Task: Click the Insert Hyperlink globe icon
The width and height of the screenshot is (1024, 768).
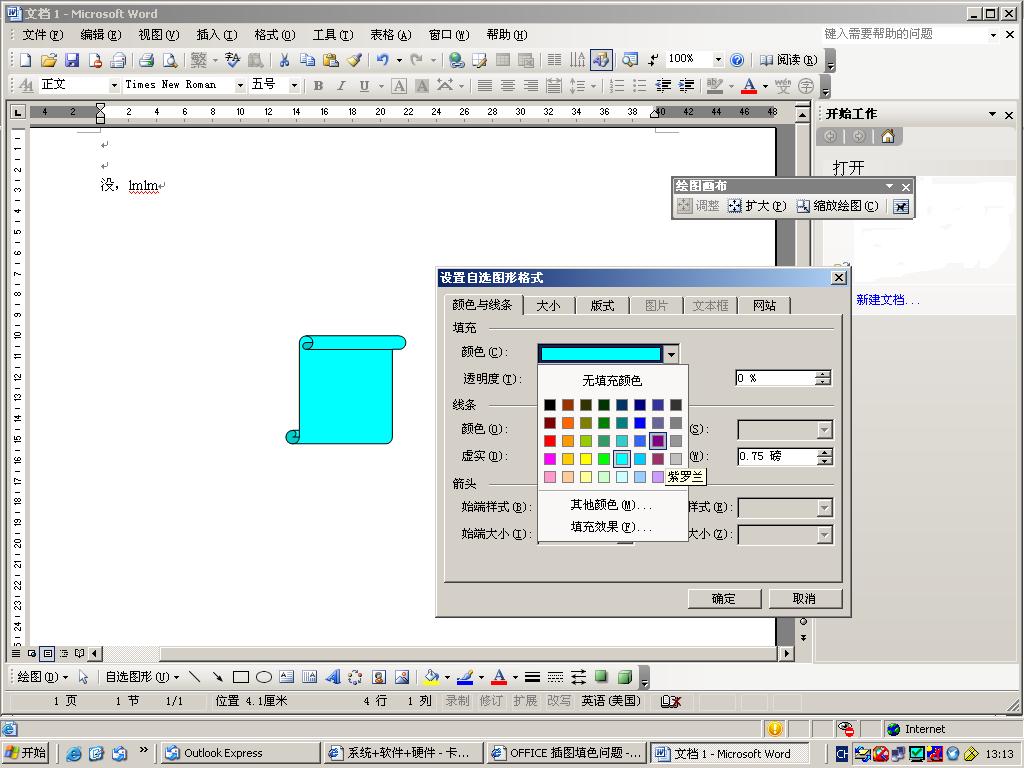Action: (456, 60)
